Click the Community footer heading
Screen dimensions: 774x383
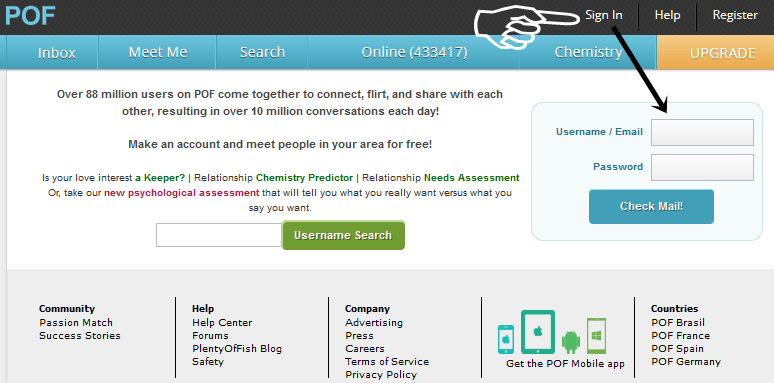(x=67, y=309)
